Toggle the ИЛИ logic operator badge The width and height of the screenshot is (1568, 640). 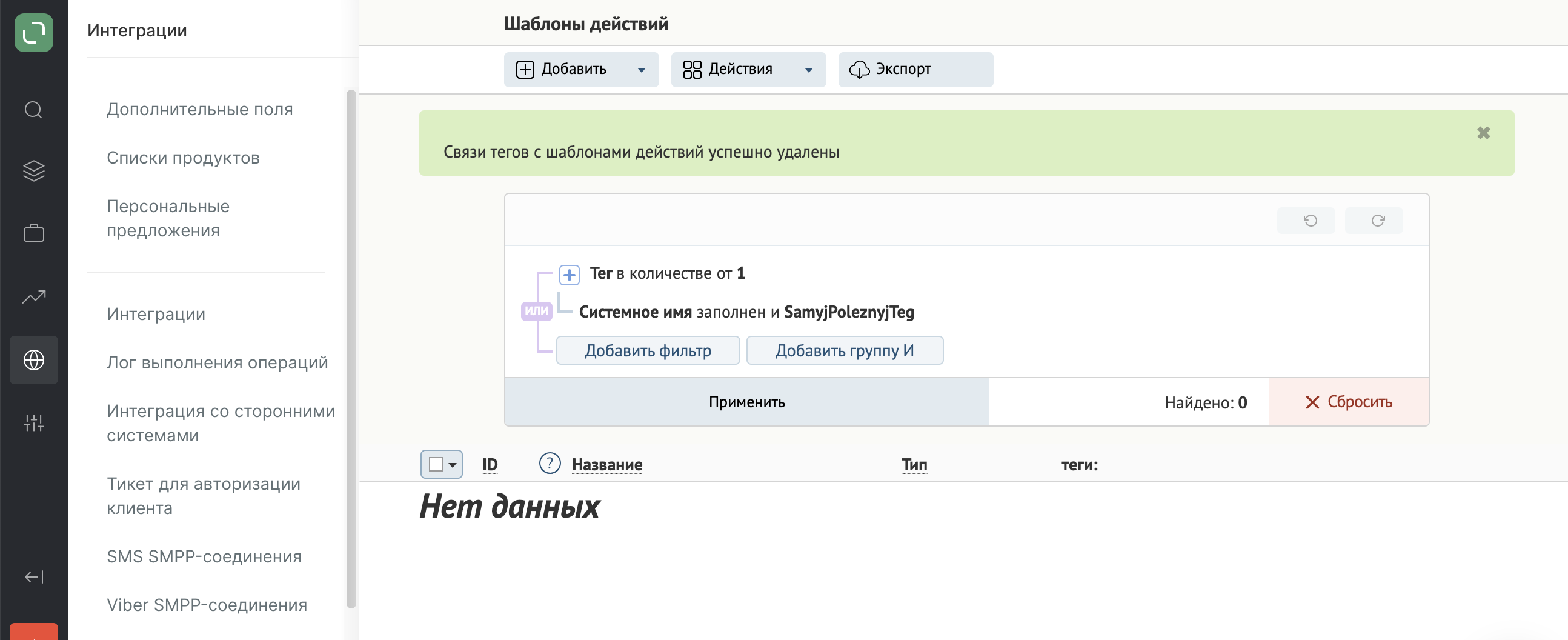(x=536, y=311)
